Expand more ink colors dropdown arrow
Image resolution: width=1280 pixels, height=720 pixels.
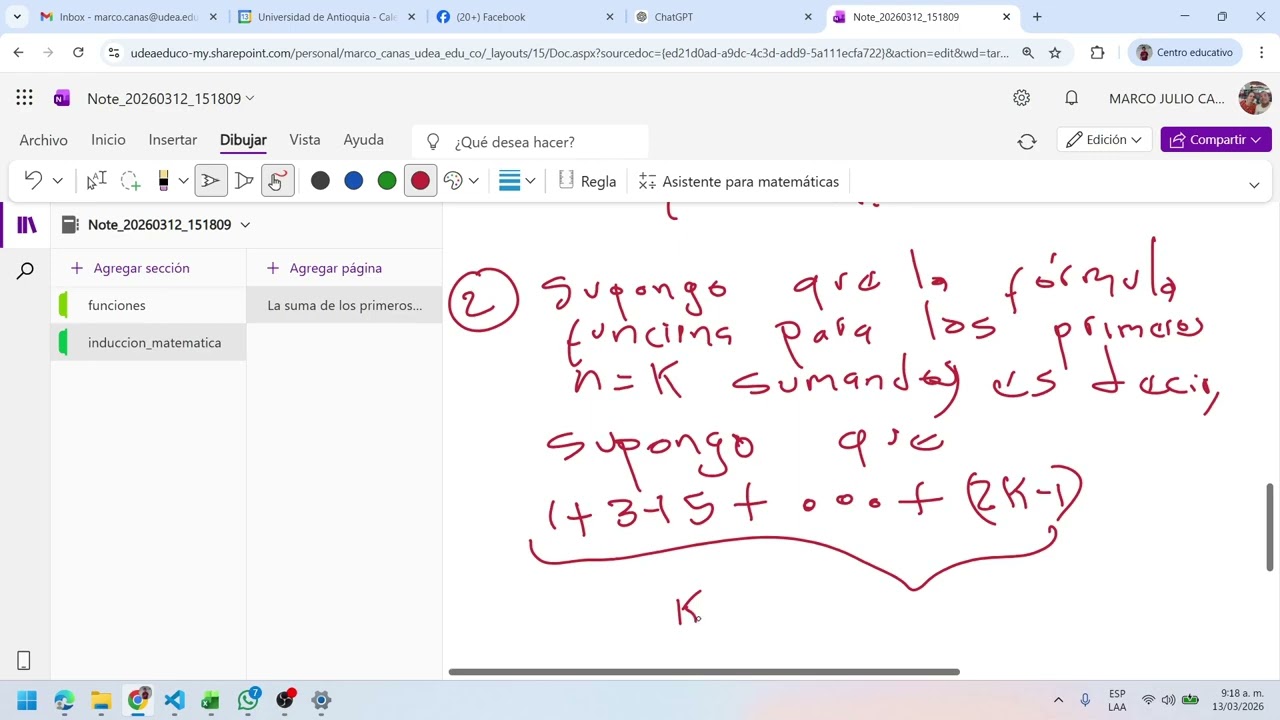[473, 181]
